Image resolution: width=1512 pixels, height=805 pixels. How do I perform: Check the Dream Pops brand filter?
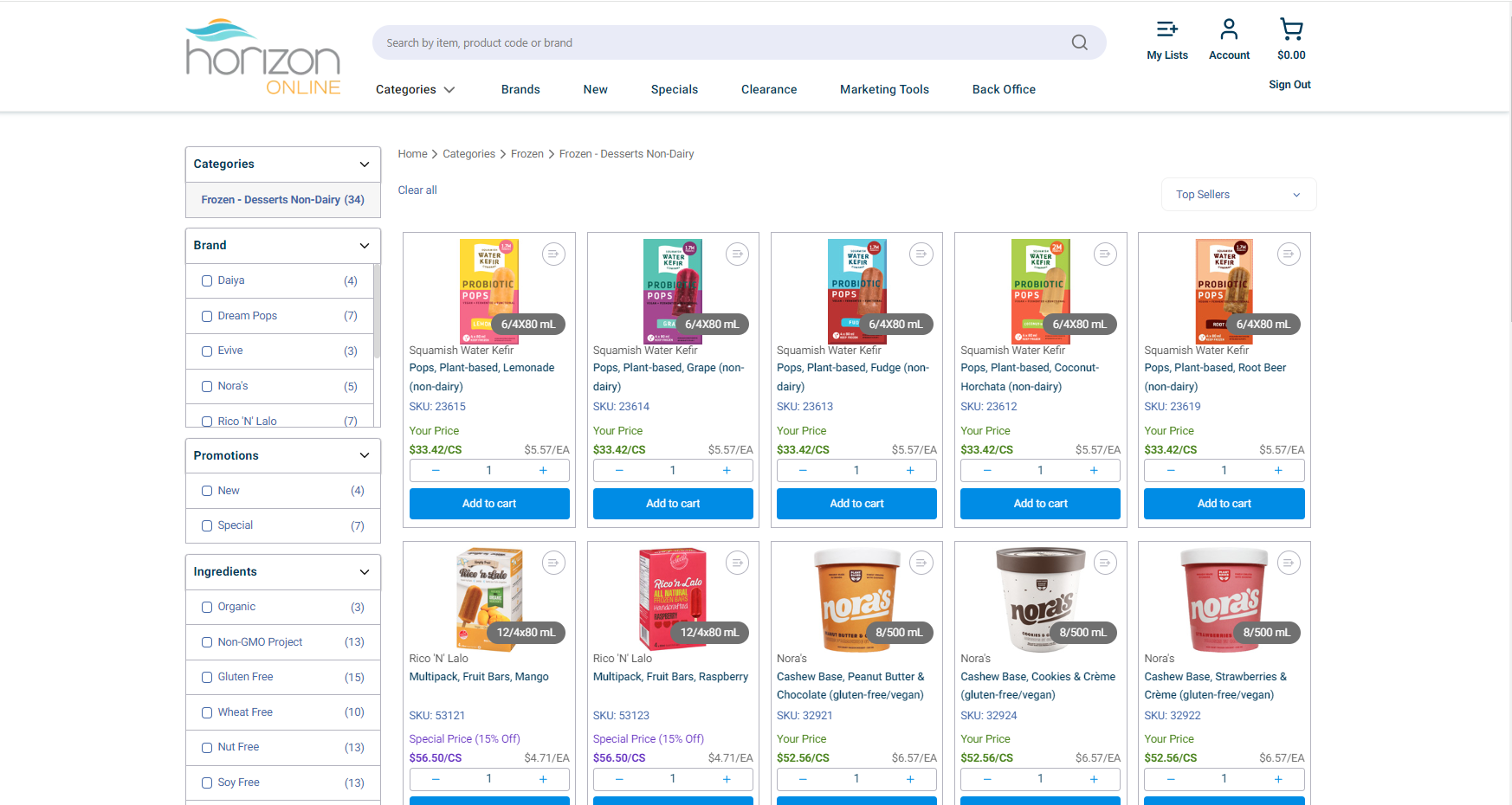(207, 316)
